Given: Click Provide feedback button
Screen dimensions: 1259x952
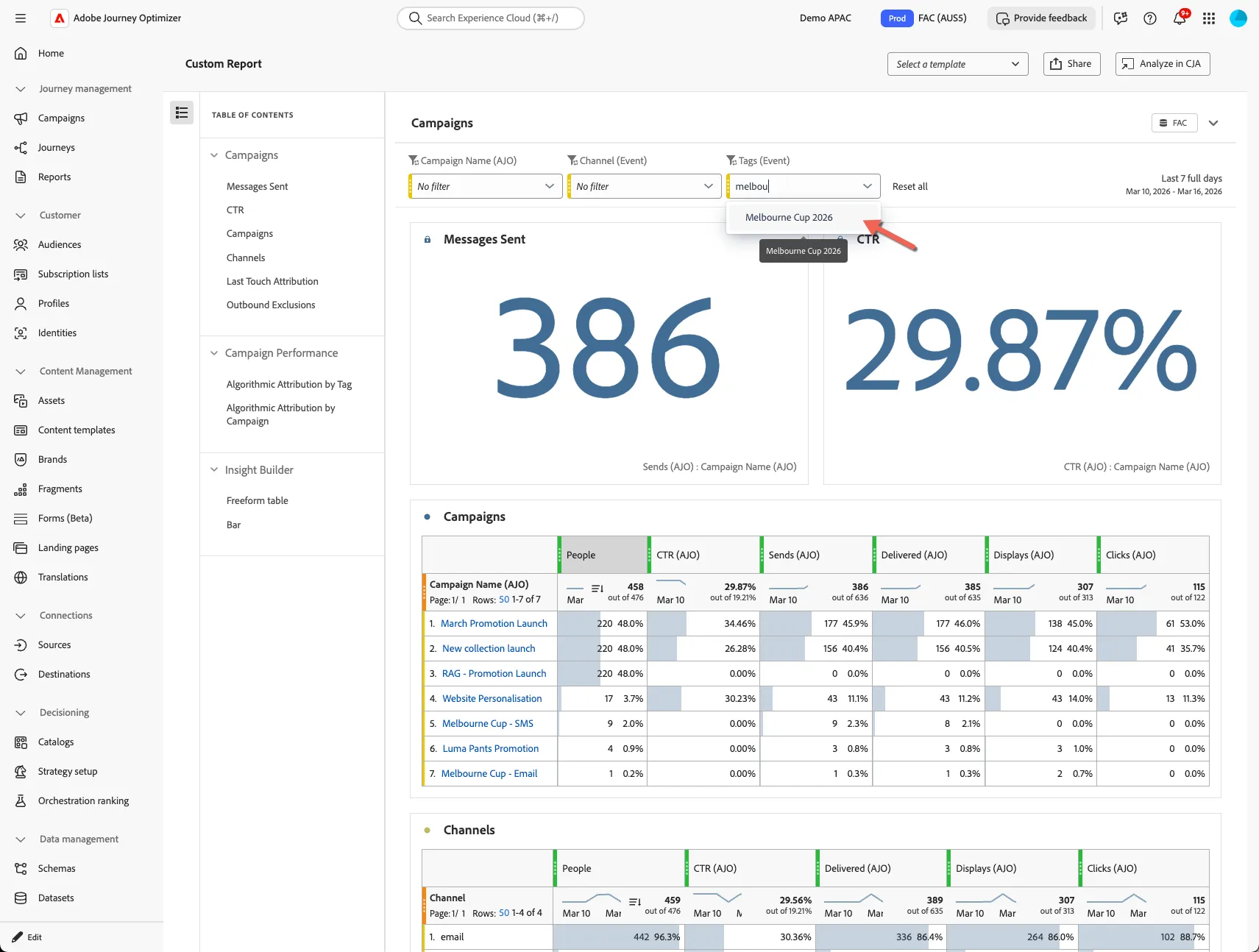Looking at the screenshot, I should point(1041,18).
